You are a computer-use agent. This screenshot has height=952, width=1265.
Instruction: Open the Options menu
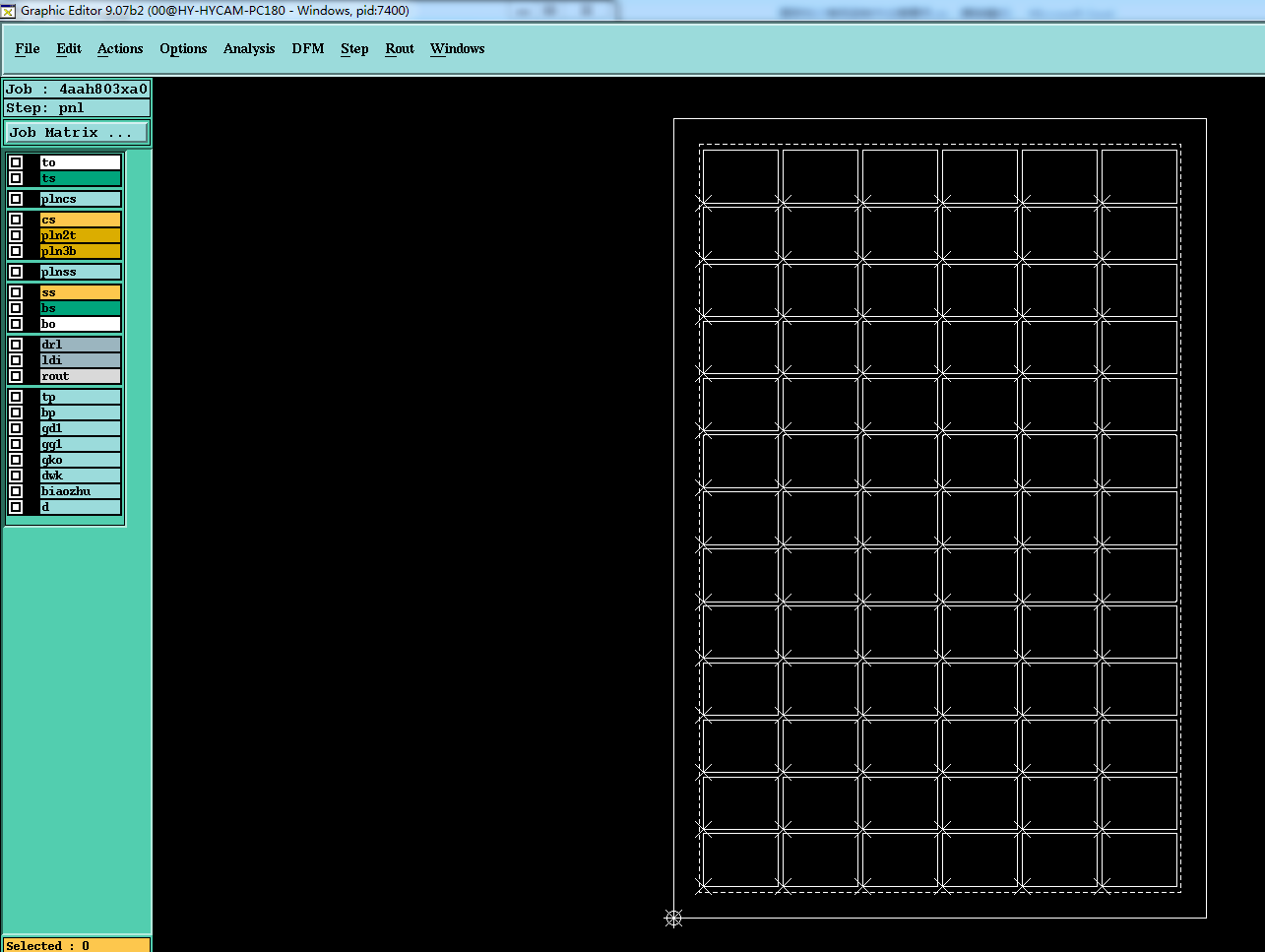click(183, 48)
